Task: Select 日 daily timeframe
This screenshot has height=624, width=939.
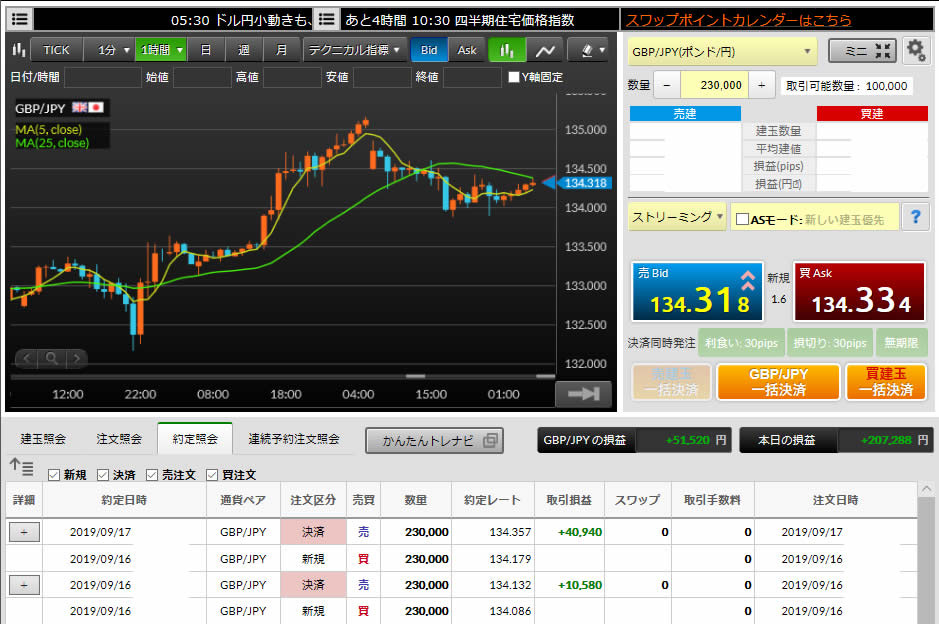Action: 205,50
